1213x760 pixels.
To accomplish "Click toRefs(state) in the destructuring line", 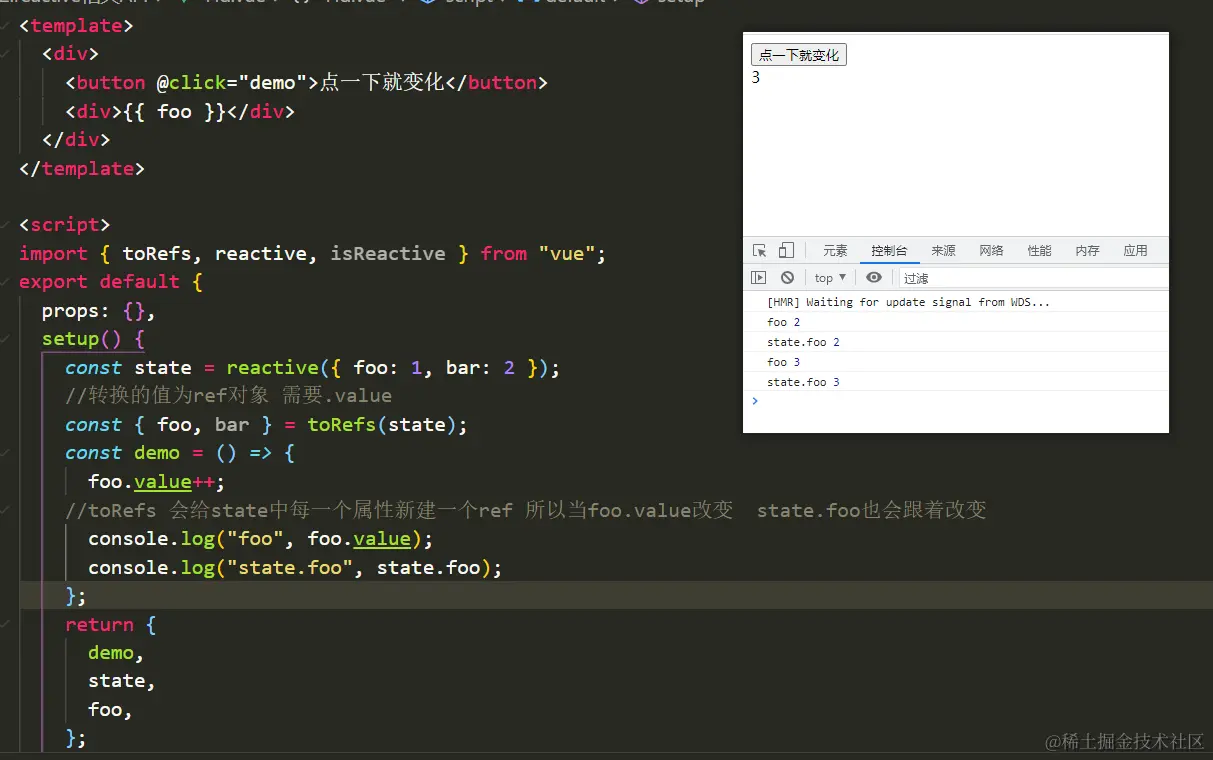I will click(382, 425).
